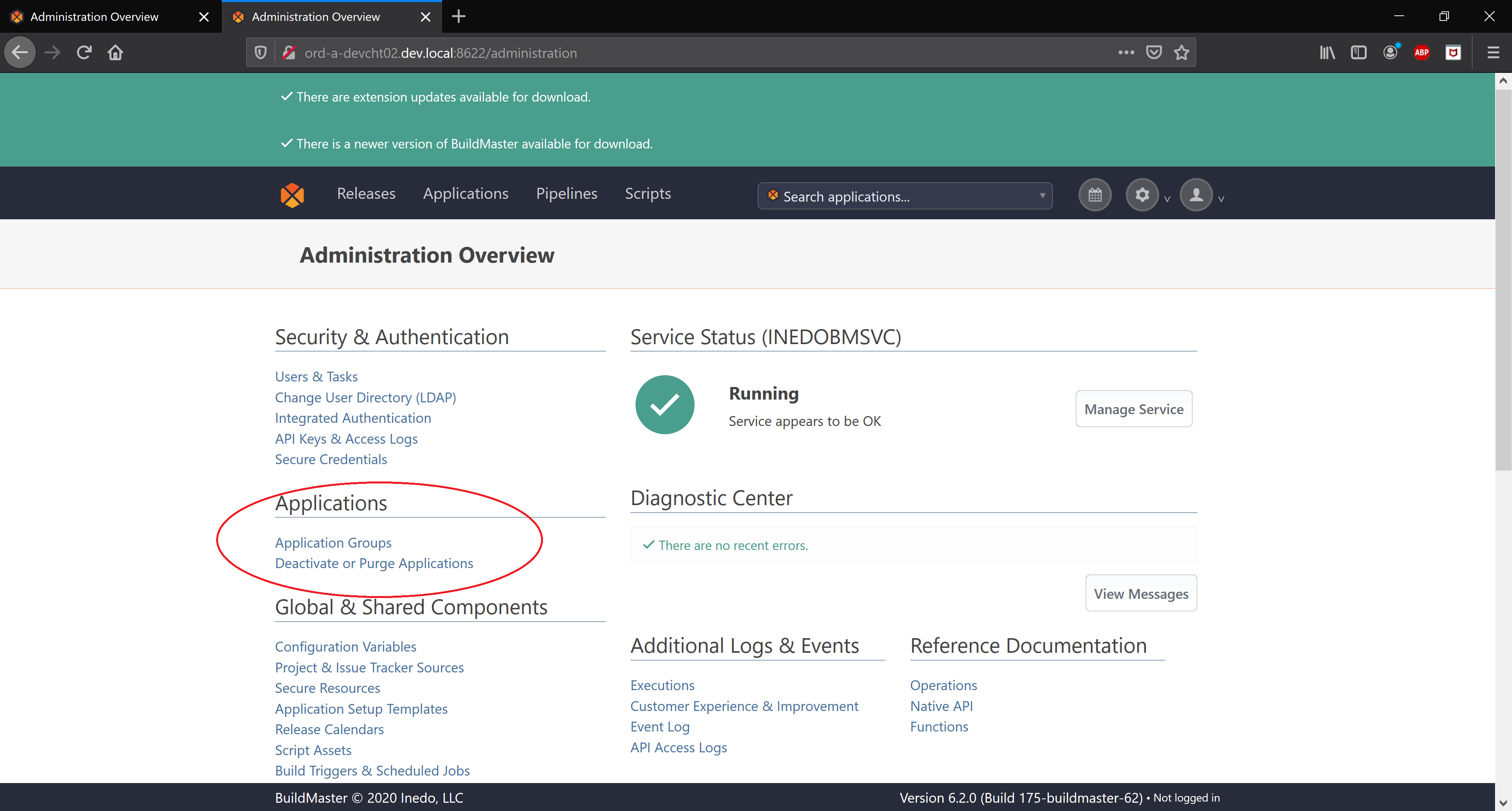Open Build Triggers & Scheduled Jobs
The image size is (1512, 811).
(372, 770)
